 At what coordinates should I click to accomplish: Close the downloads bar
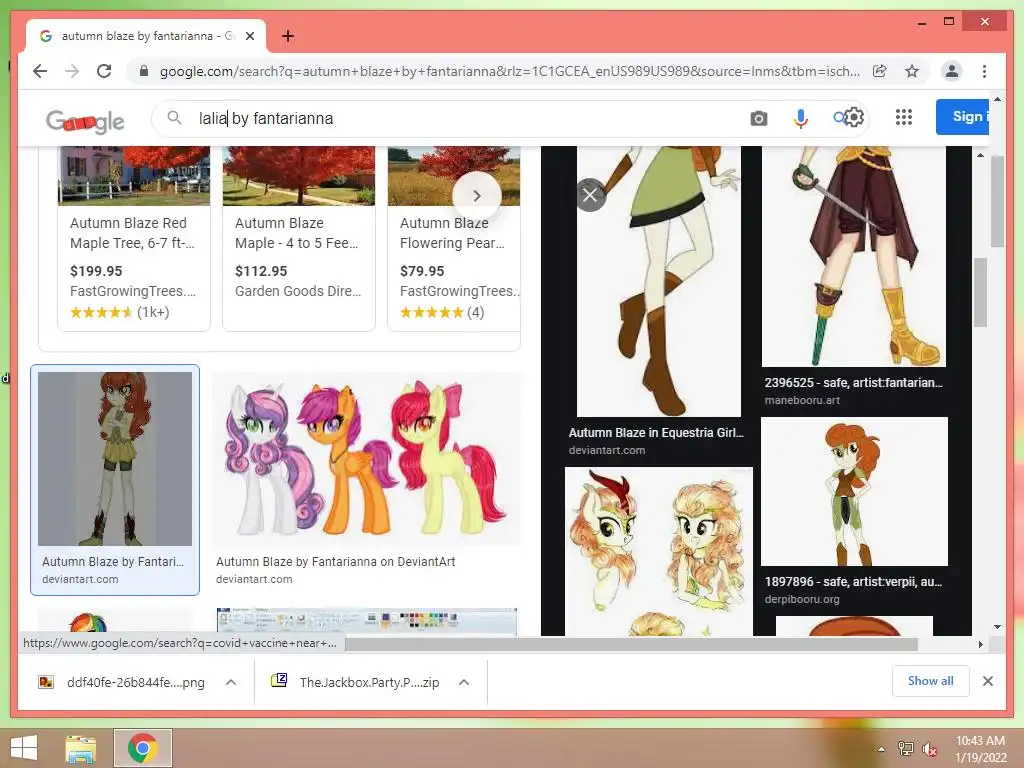(x=987, y=681)
